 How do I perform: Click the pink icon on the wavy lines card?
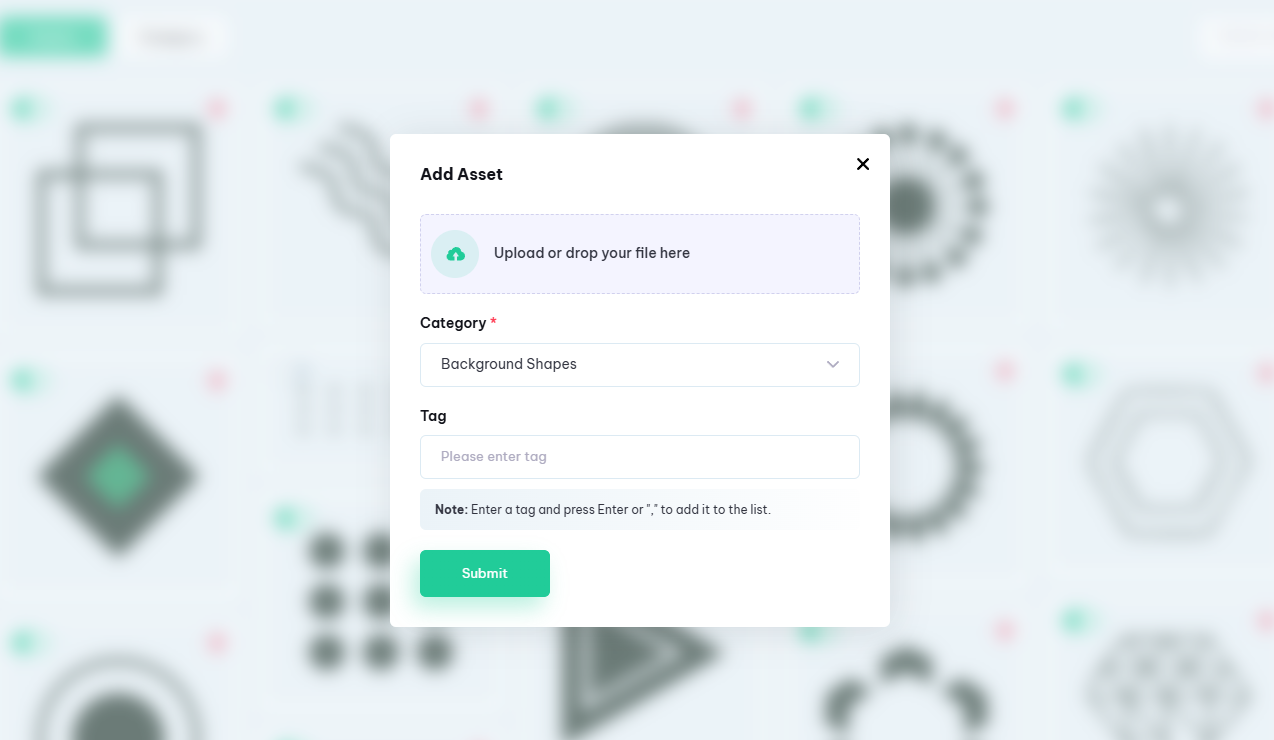coord(479,108)
